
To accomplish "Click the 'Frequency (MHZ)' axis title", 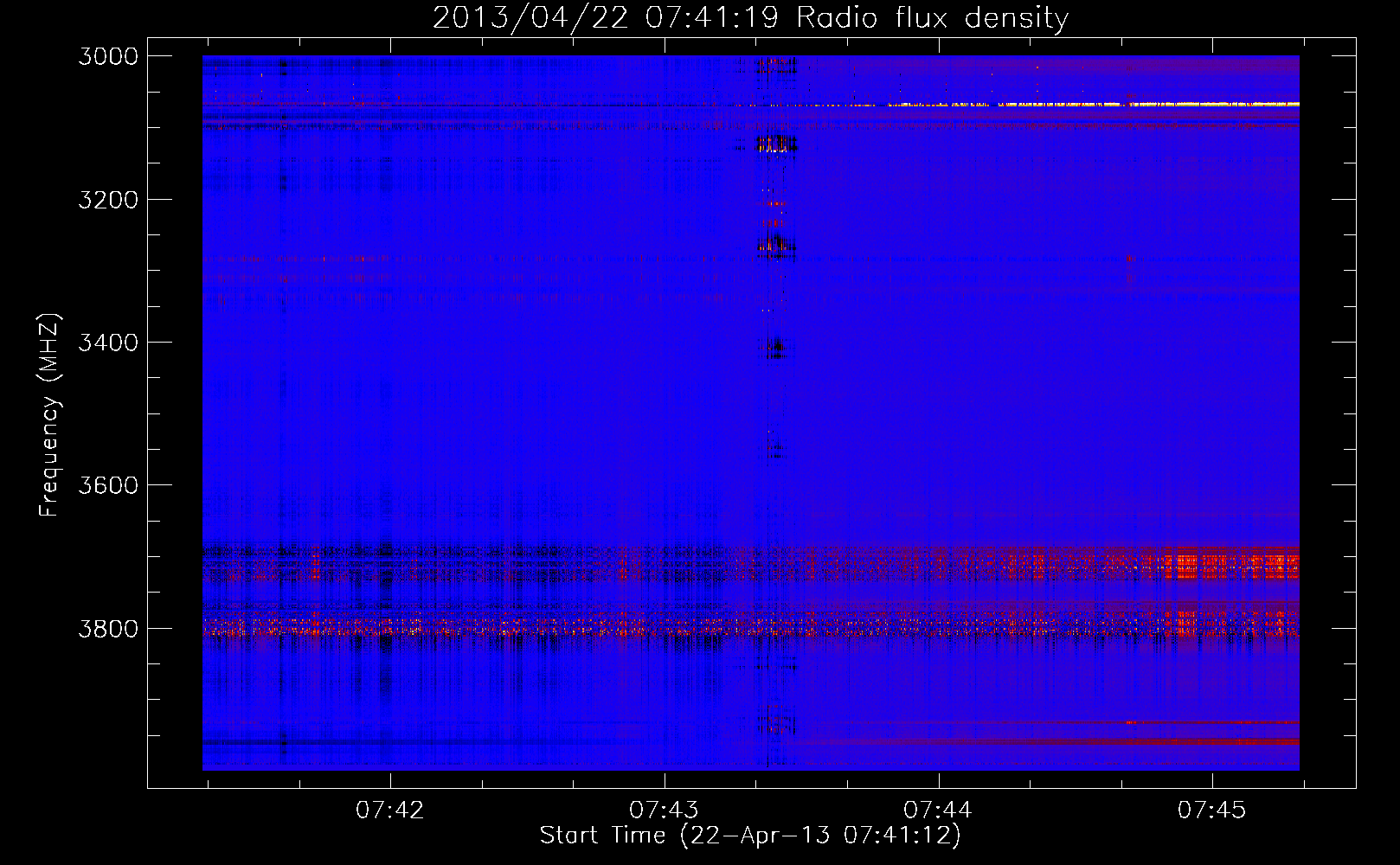I will (50, 415).
